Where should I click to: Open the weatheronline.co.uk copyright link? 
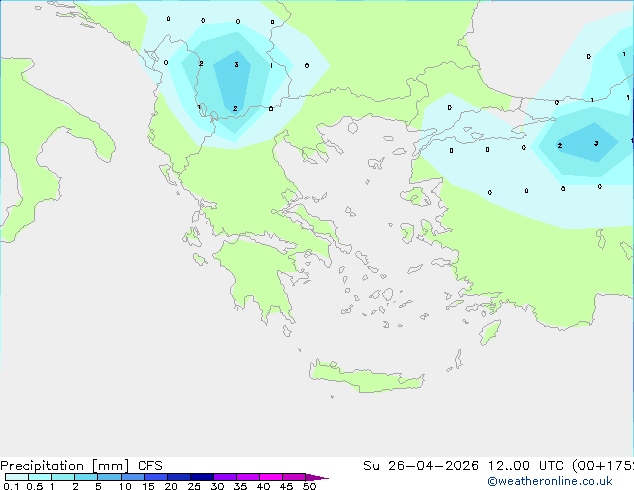click(x=550, y=481)
